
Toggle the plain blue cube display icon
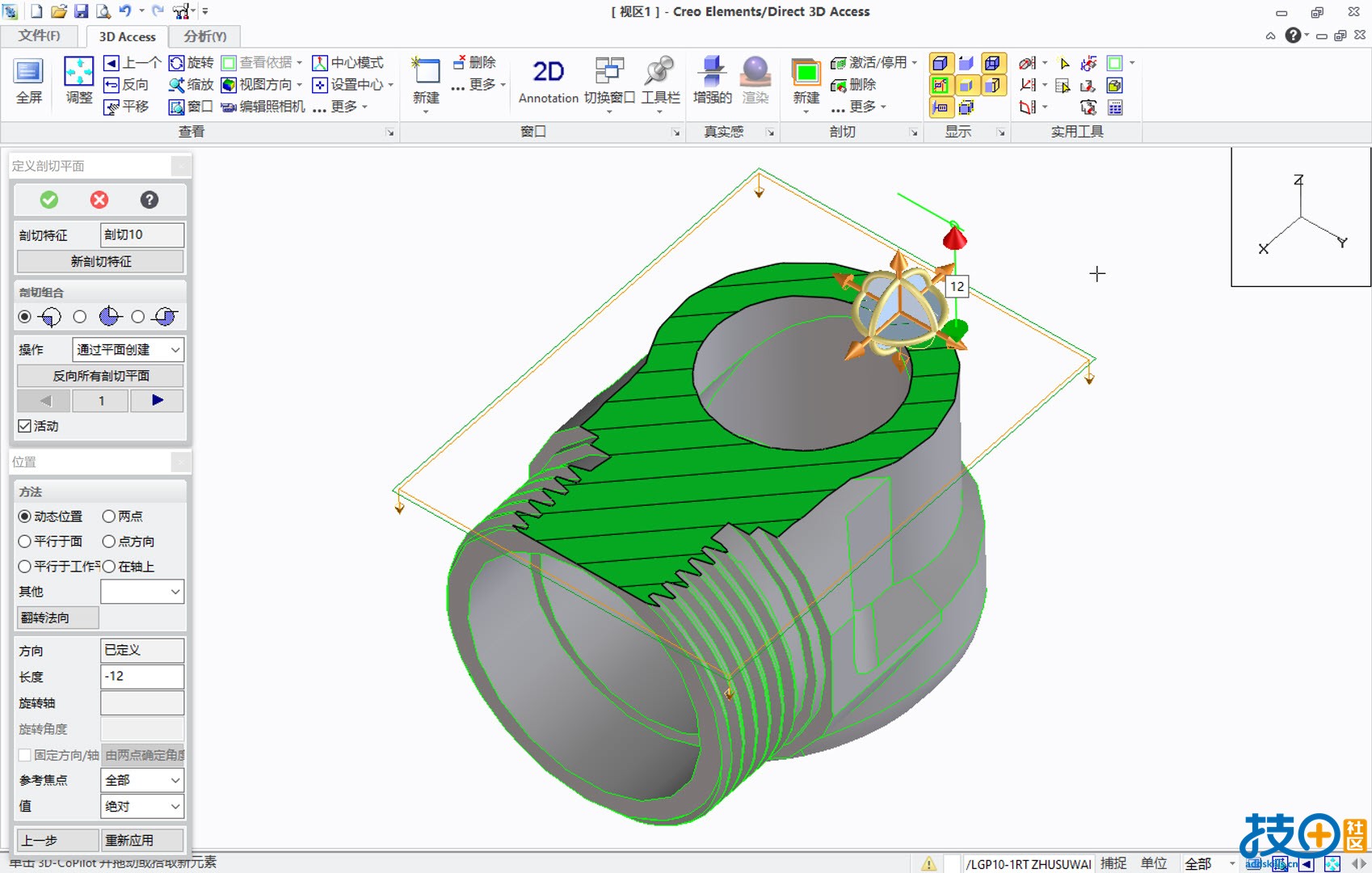[966, 63]
